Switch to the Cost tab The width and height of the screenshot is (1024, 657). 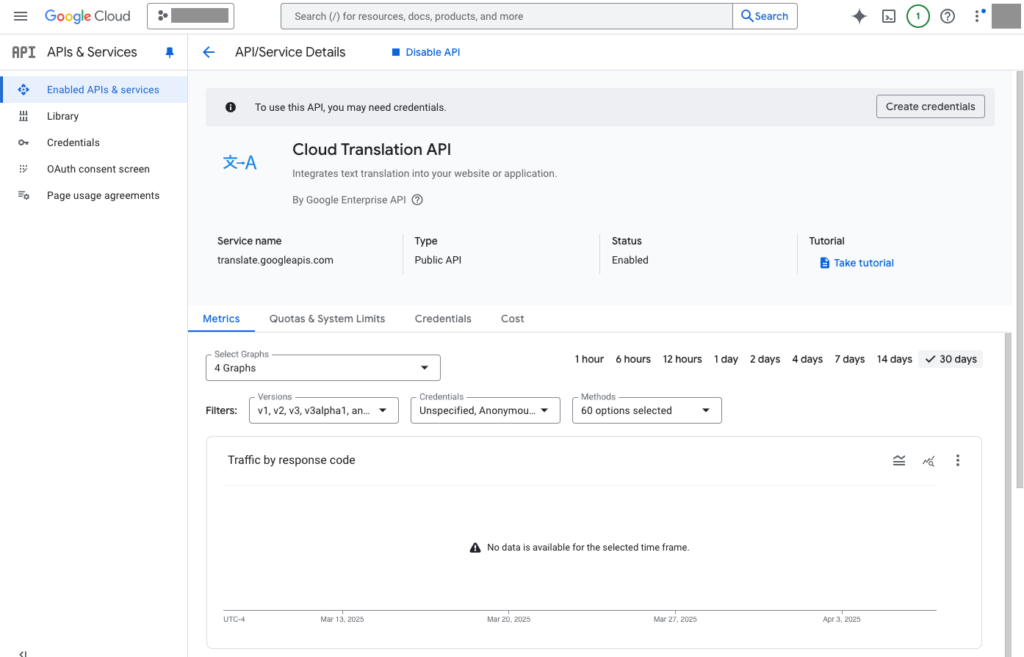pyautogui.click(x=513, y=319)
